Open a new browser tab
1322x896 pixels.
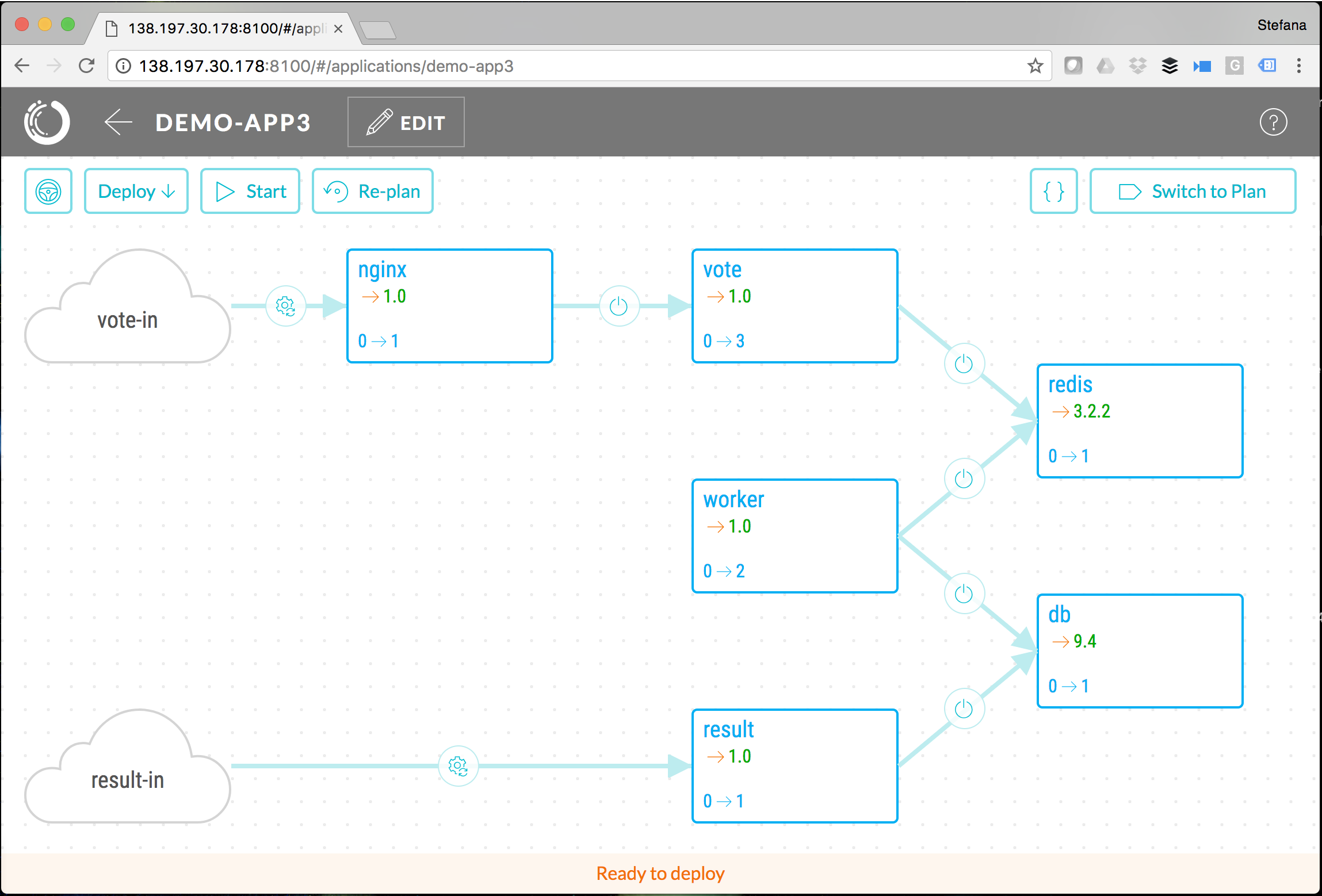[x=377, y=29]
